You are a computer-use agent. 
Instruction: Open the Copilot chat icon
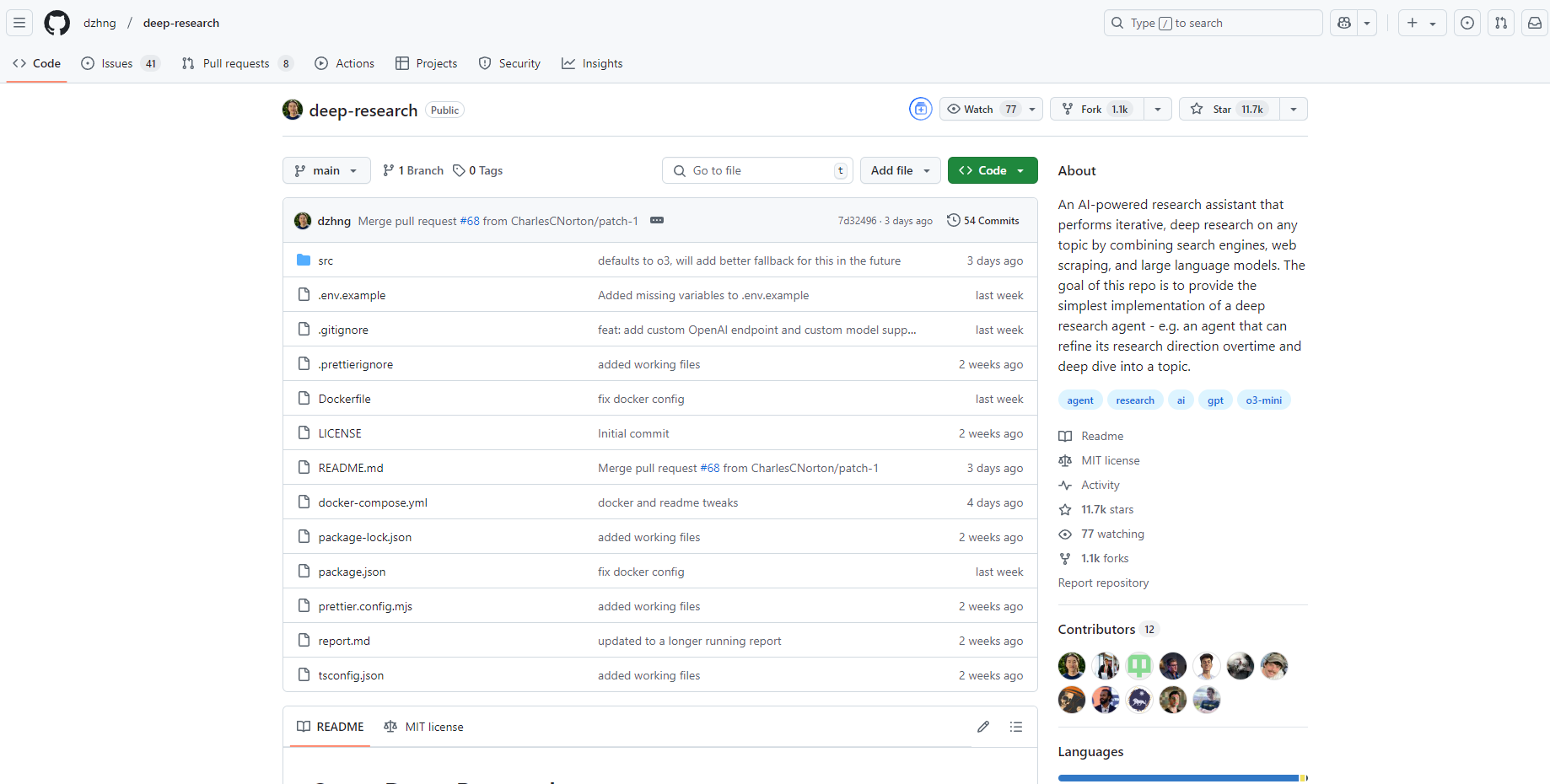point(1344,23)
